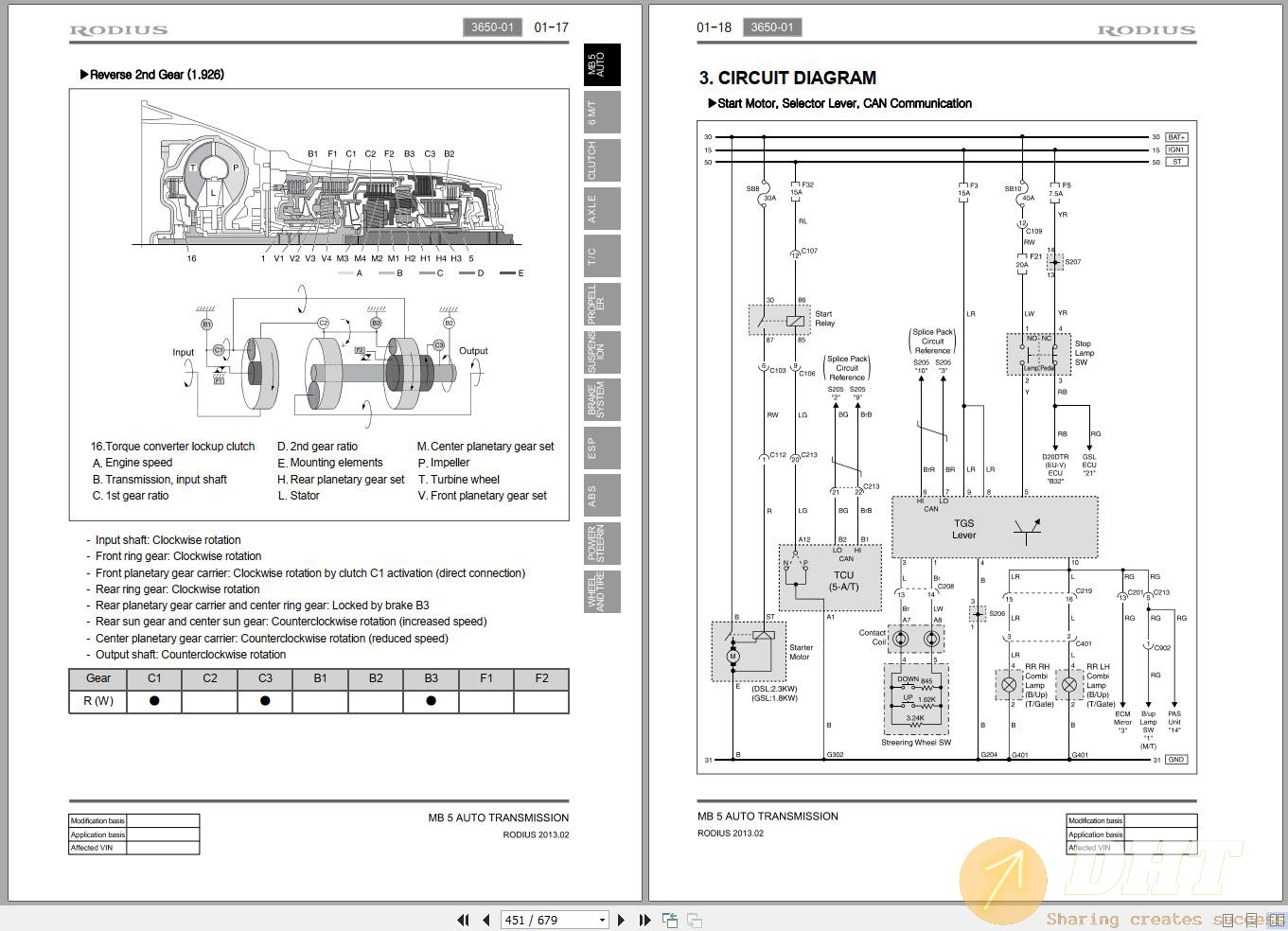Click the TCU (5-A/T) block
The image size is (1288, 931).
pyautogui.click(x=830, y=577)
